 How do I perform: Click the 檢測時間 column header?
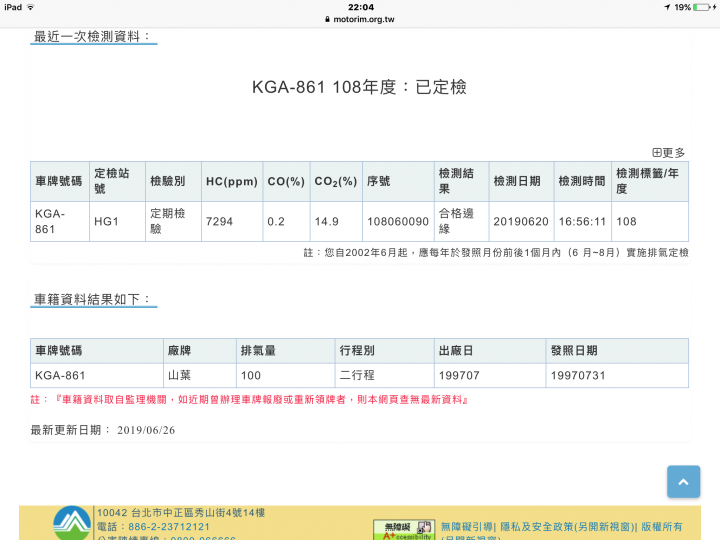[582, 181]
